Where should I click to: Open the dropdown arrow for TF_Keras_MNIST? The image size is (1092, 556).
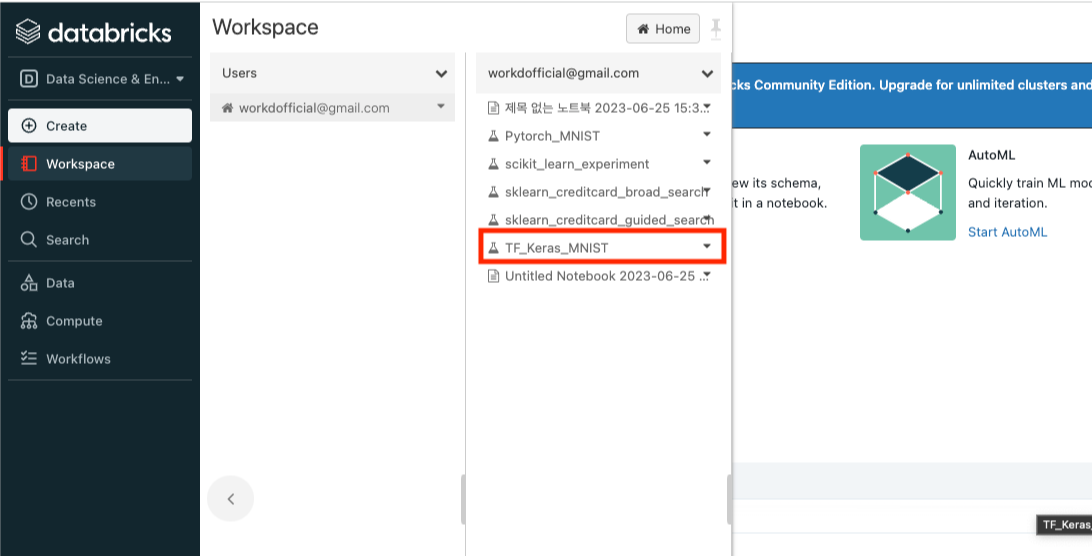click(x=707, y=246)
